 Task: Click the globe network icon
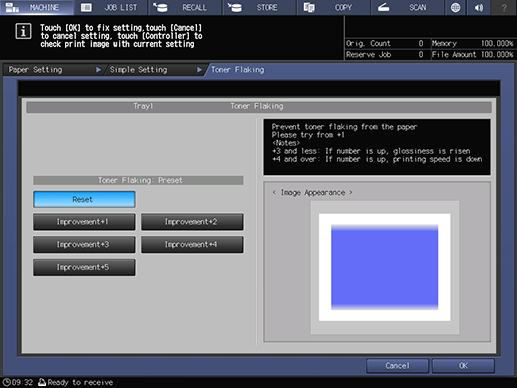[456, 7]
